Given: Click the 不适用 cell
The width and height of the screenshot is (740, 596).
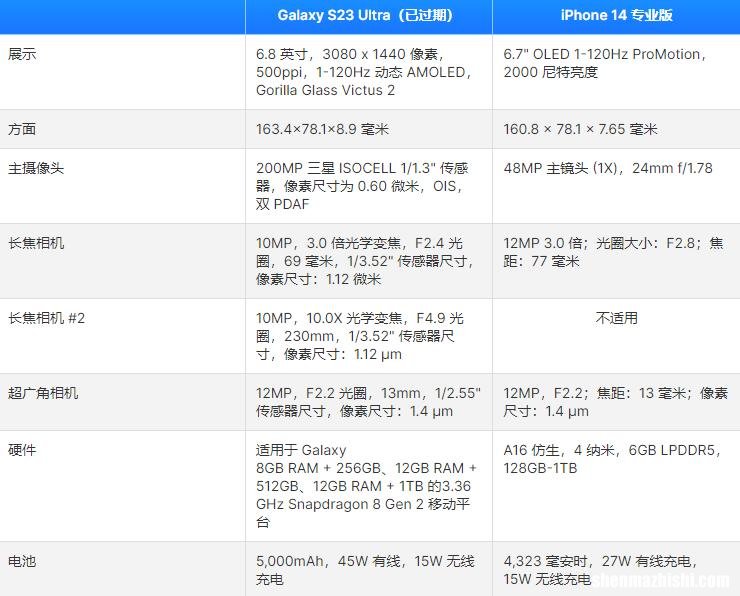Looking at the screenshot, I should (x=616, y=336).
